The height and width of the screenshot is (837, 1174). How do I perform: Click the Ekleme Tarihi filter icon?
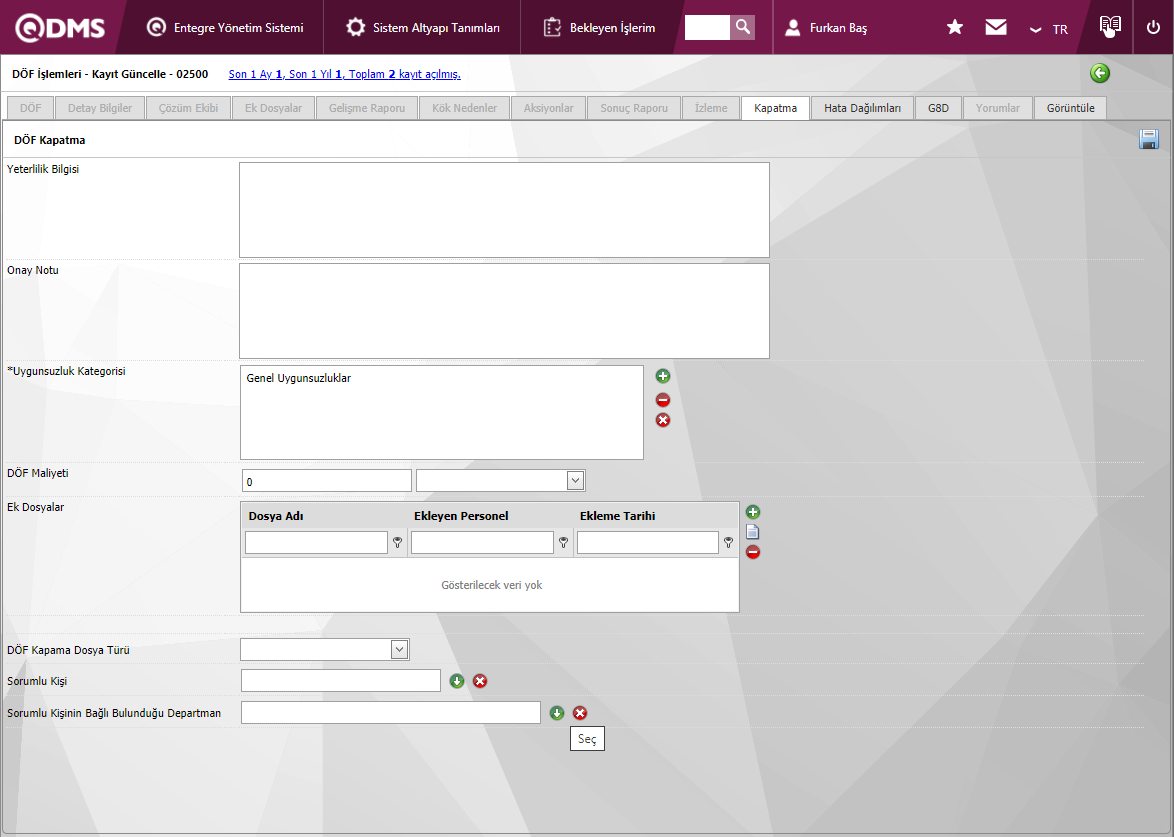(728, 542)
